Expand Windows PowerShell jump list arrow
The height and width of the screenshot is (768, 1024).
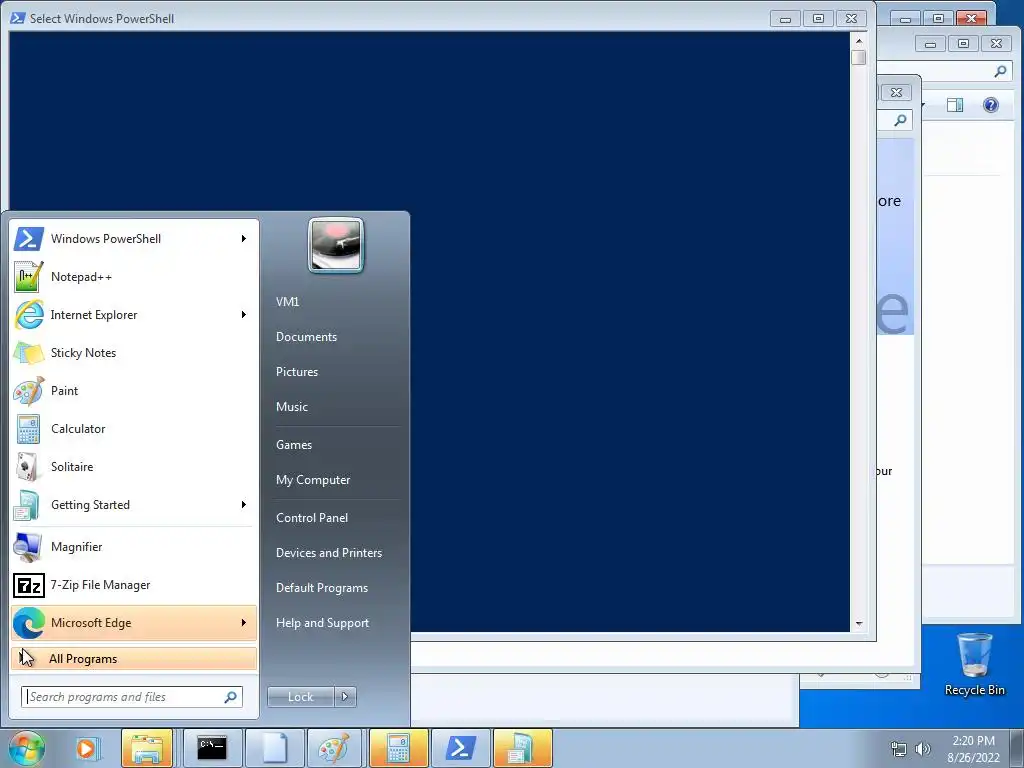coord(244,239)
